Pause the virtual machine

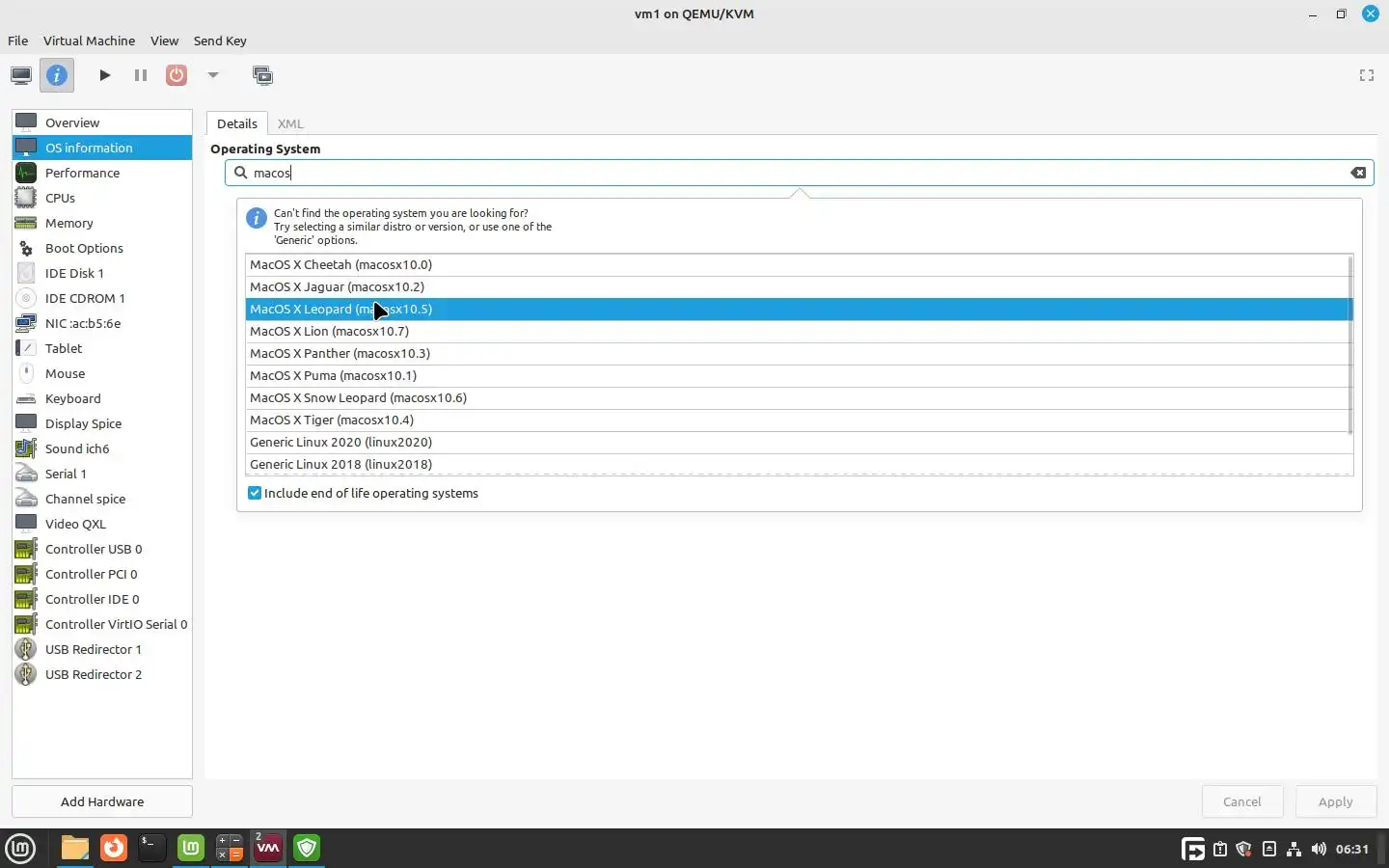coord(141,75)
